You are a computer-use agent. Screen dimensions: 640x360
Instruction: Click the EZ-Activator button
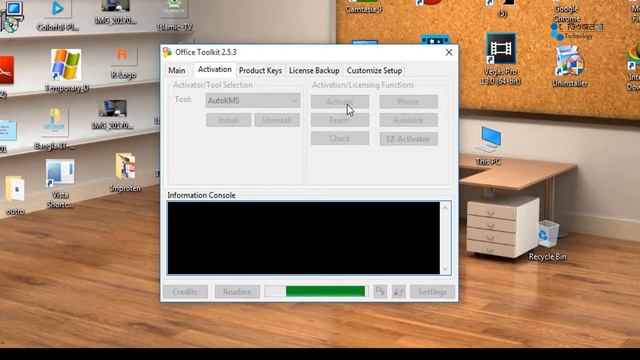point(408,139)
